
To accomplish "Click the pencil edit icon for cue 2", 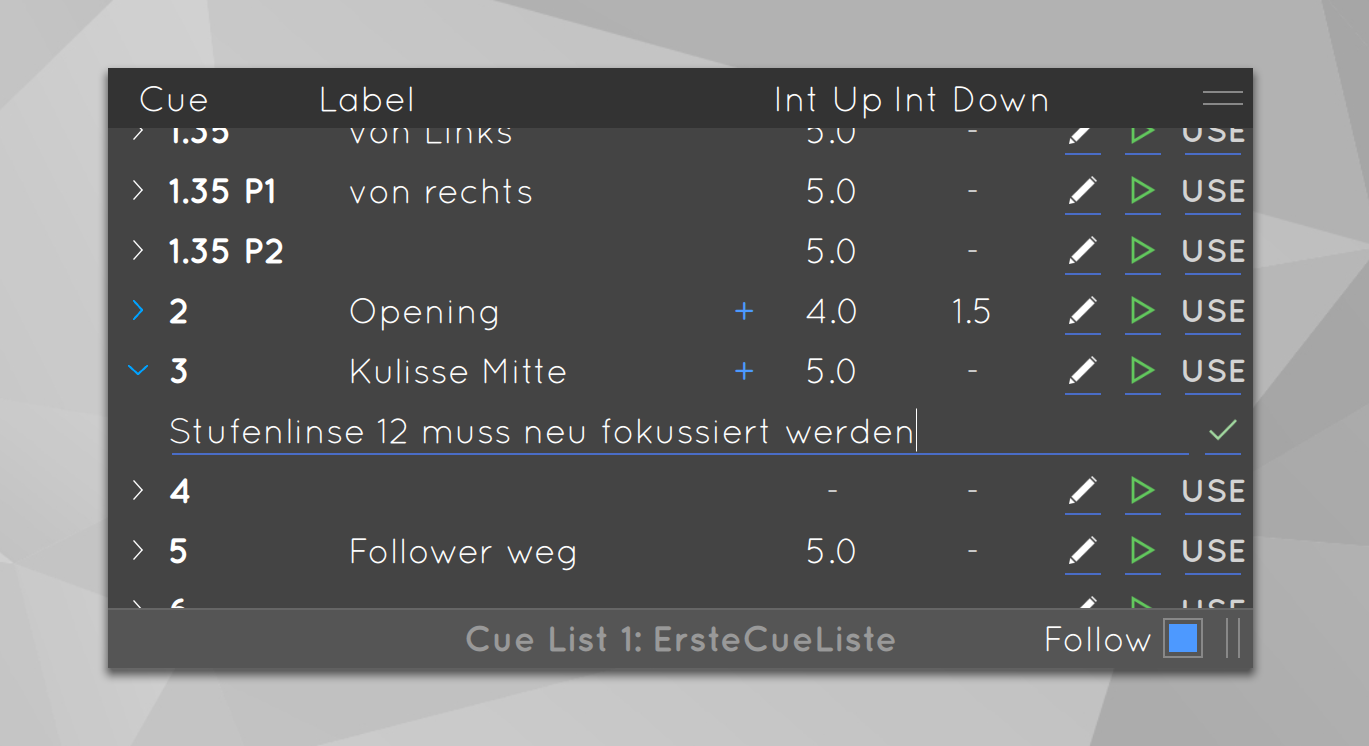I will coord(1083,311).
